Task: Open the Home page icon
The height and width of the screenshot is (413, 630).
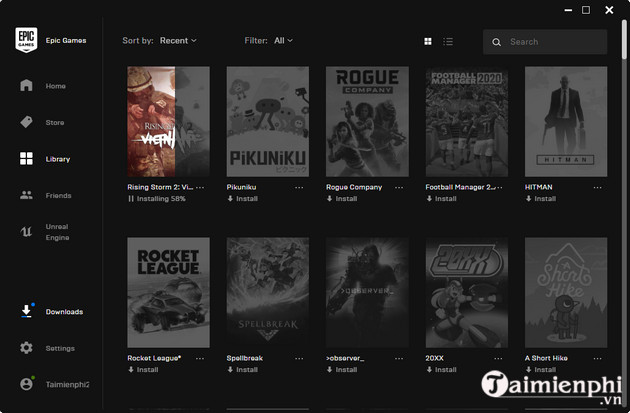Action: (26, 85)
